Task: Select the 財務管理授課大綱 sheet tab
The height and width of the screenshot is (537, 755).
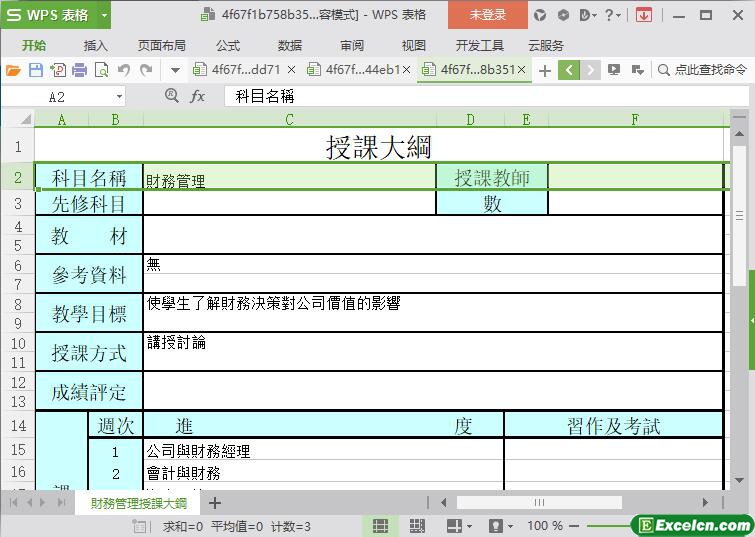Action: 139,503
